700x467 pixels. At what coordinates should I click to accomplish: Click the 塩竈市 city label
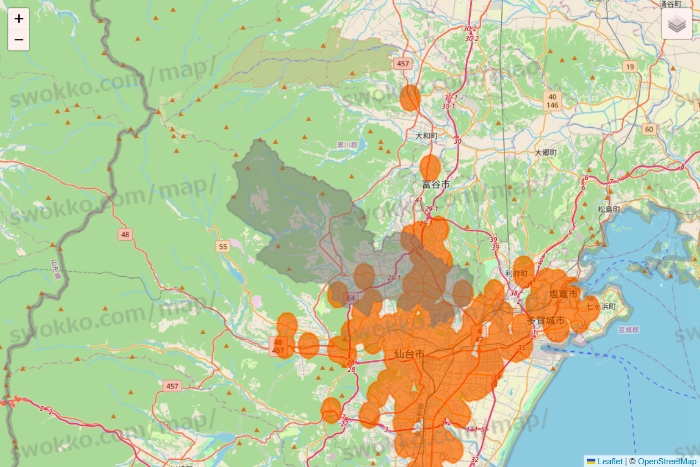563,293
